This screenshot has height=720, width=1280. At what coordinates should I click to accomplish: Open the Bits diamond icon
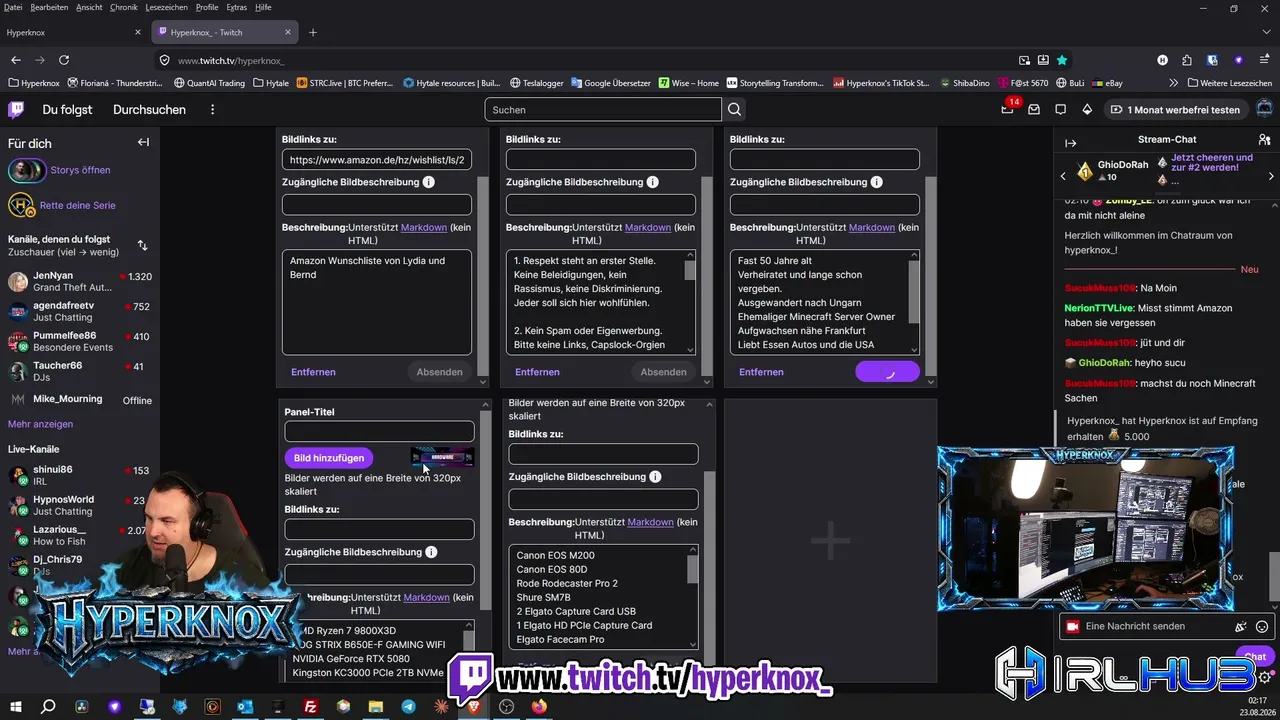point(1089,110)
